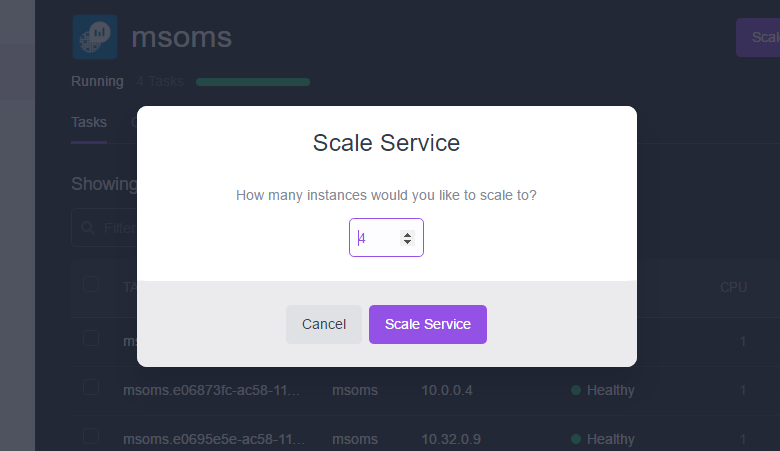This screenshot has width=780, height=451.
Task: Cancel the Scale Service dialog
Action: click(324, 324)
